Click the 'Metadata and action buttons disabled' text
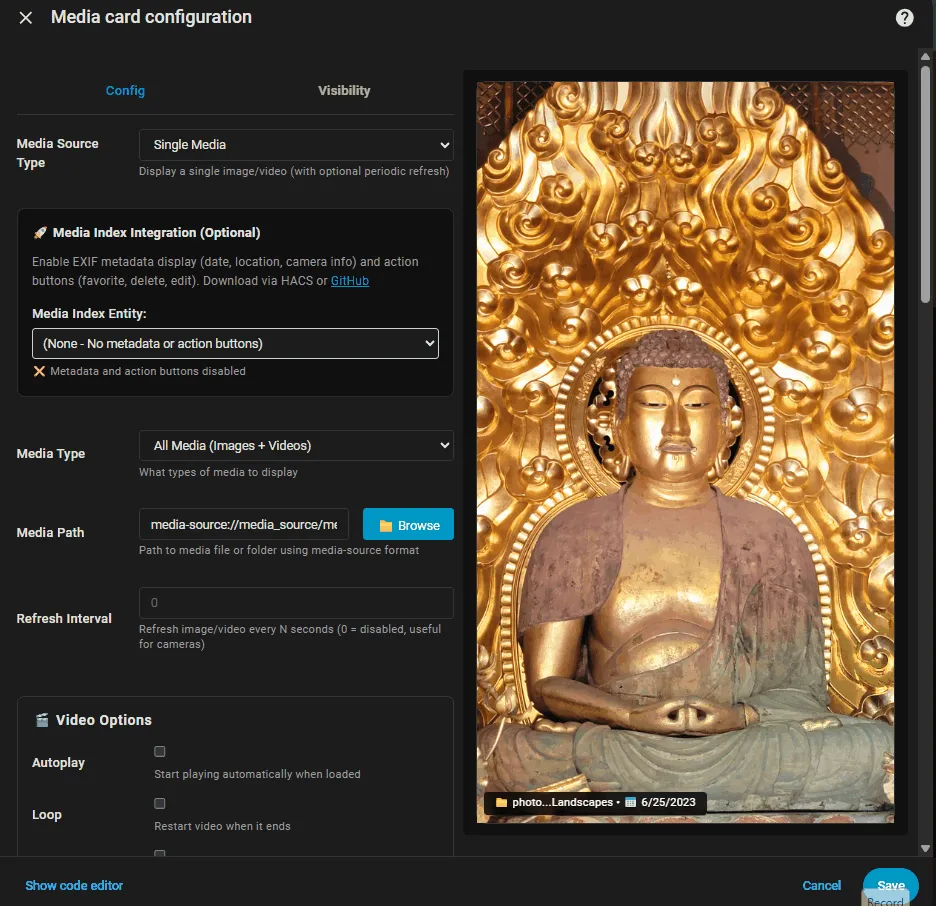The width and height of the screenshot is (936, 906). click(147, 371)
